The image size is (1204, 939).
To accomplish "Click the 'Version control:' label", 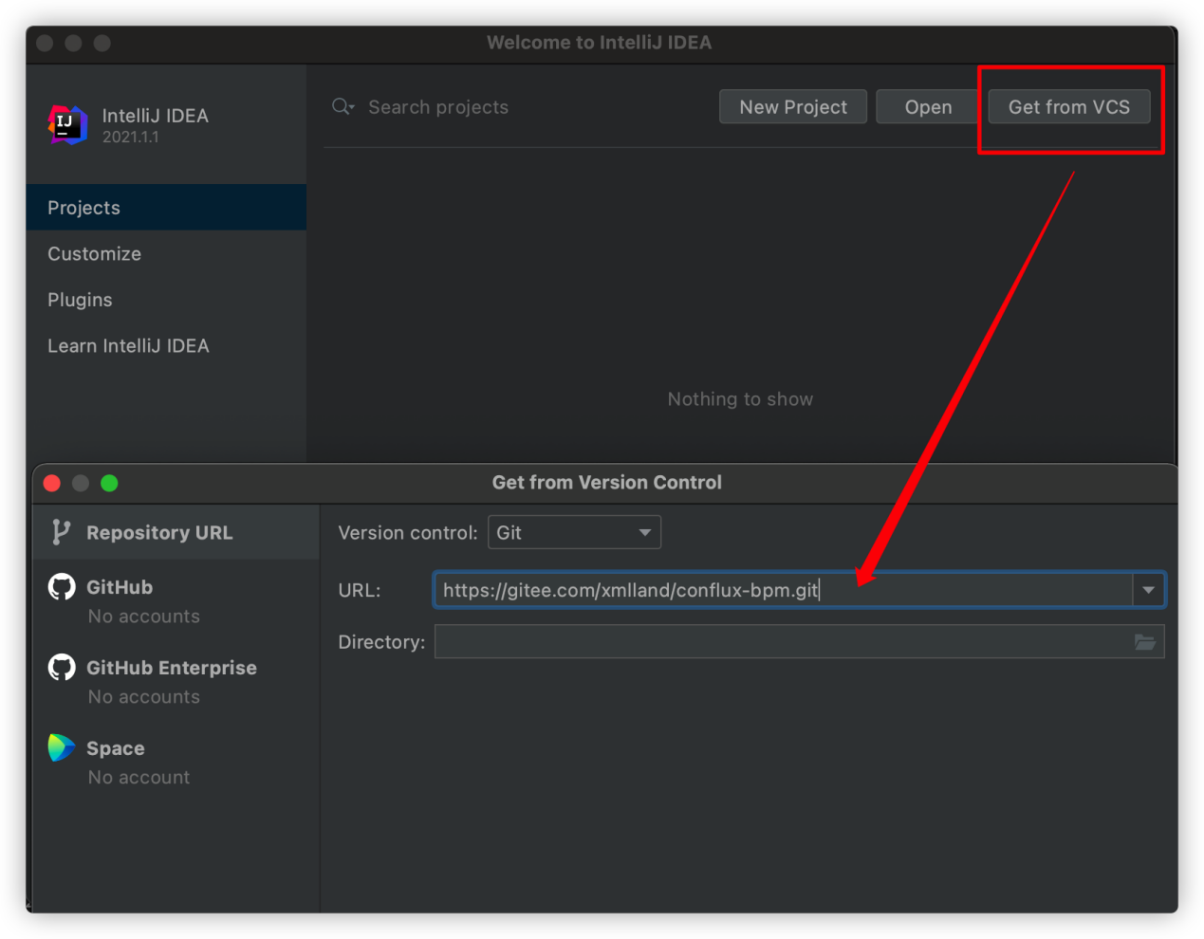I will [x=408, y=533].
